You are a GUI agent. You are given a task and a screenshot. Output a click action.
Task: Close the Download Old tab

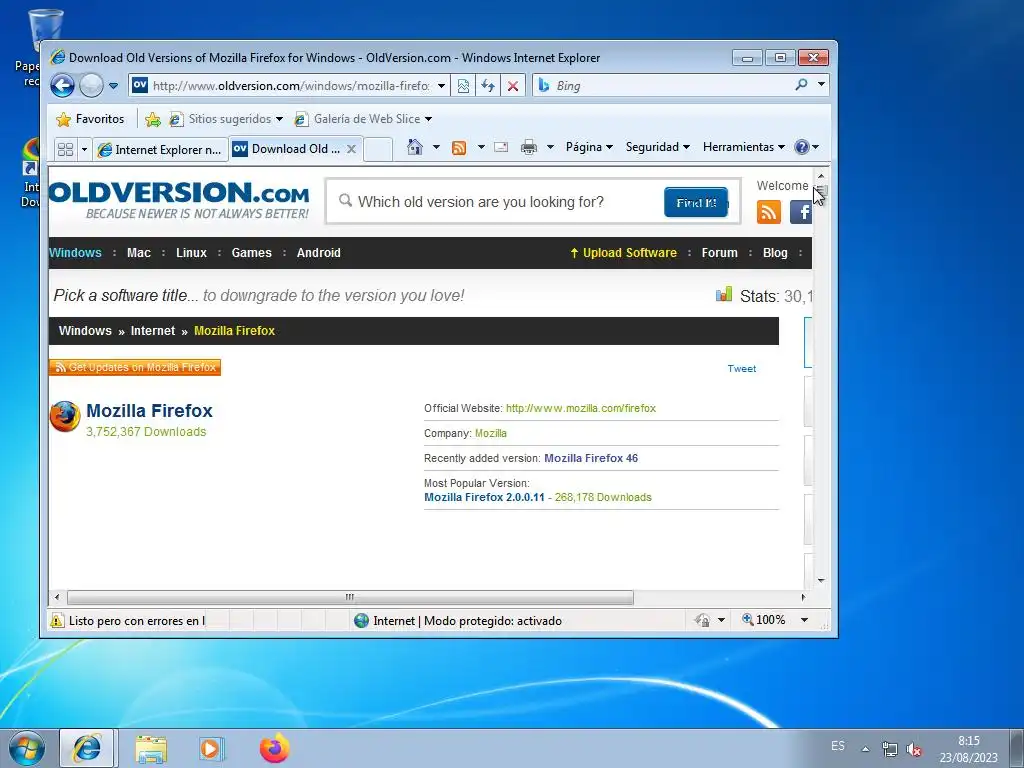click(351, 149)
